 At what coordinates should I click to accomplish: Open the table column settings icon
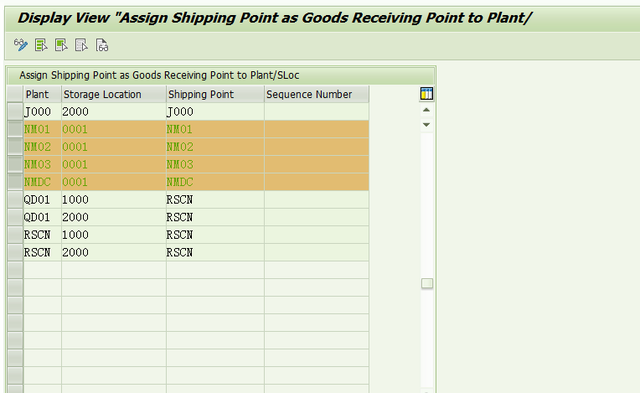click(427, 94)
